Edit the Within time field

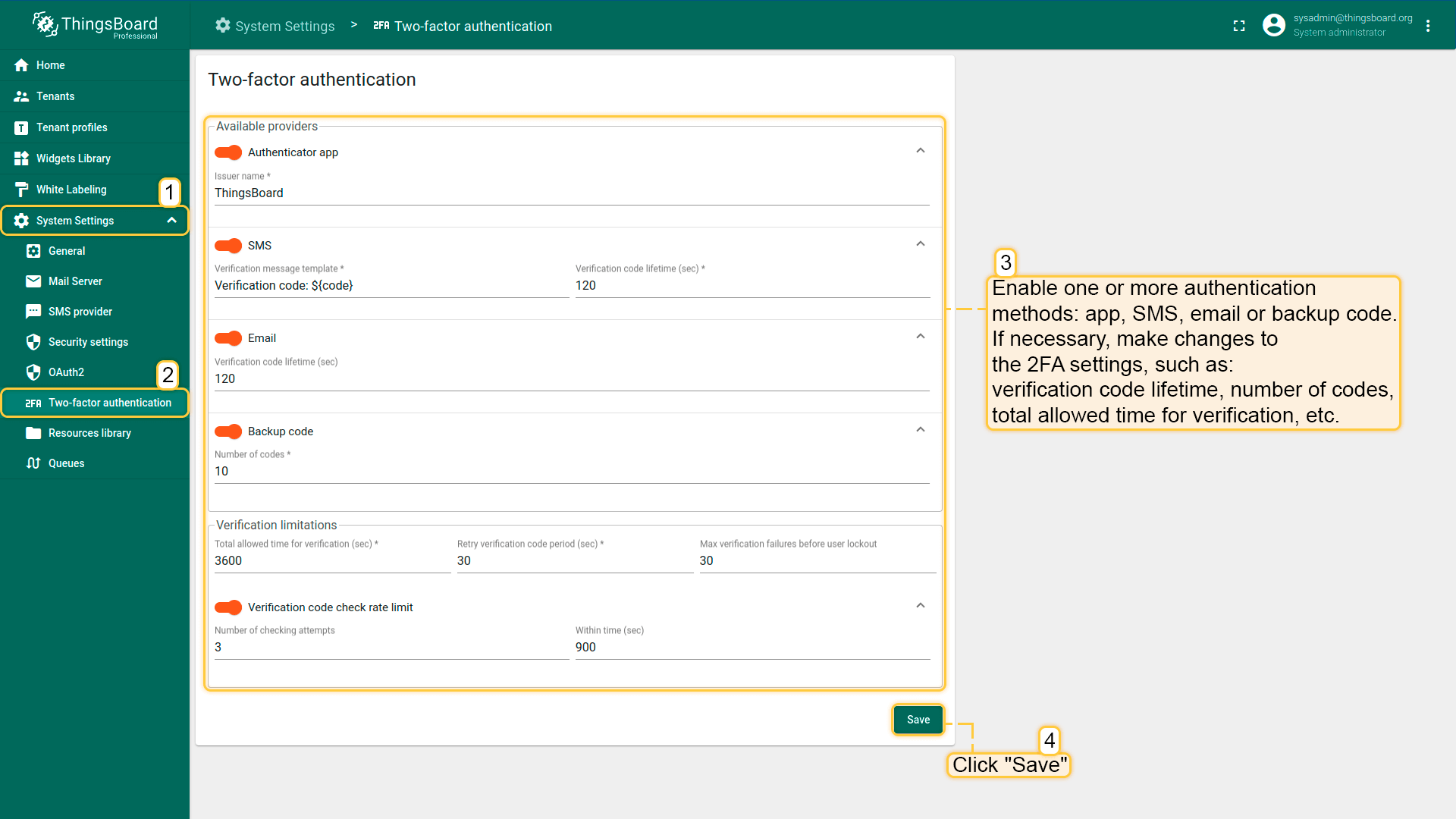(x=752, y=648)
